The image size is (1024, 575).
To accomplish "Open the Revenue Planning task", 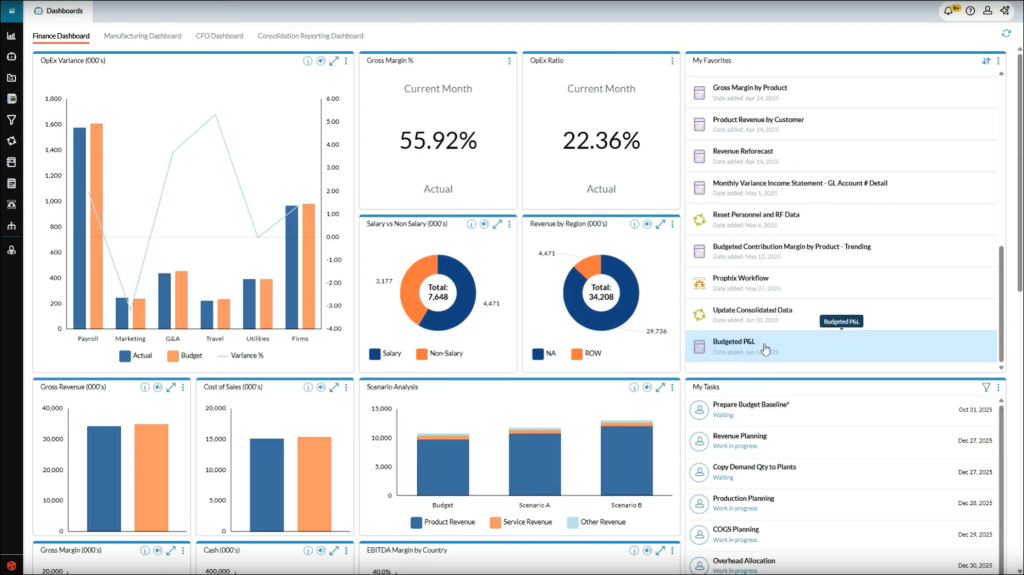I will coord(739,436).
